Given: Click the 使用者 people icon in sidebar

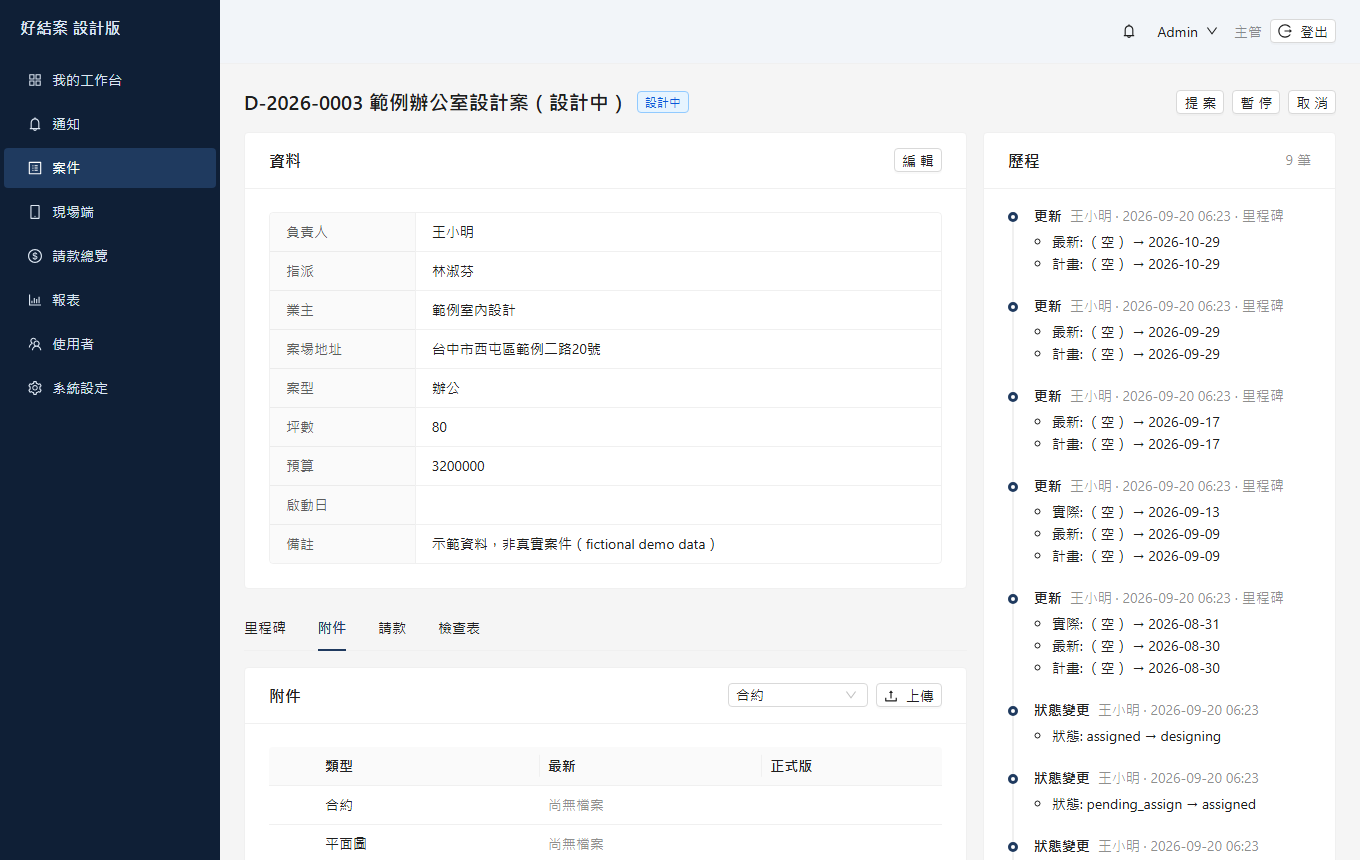Looking at the screenshot, I should [35, 344].
